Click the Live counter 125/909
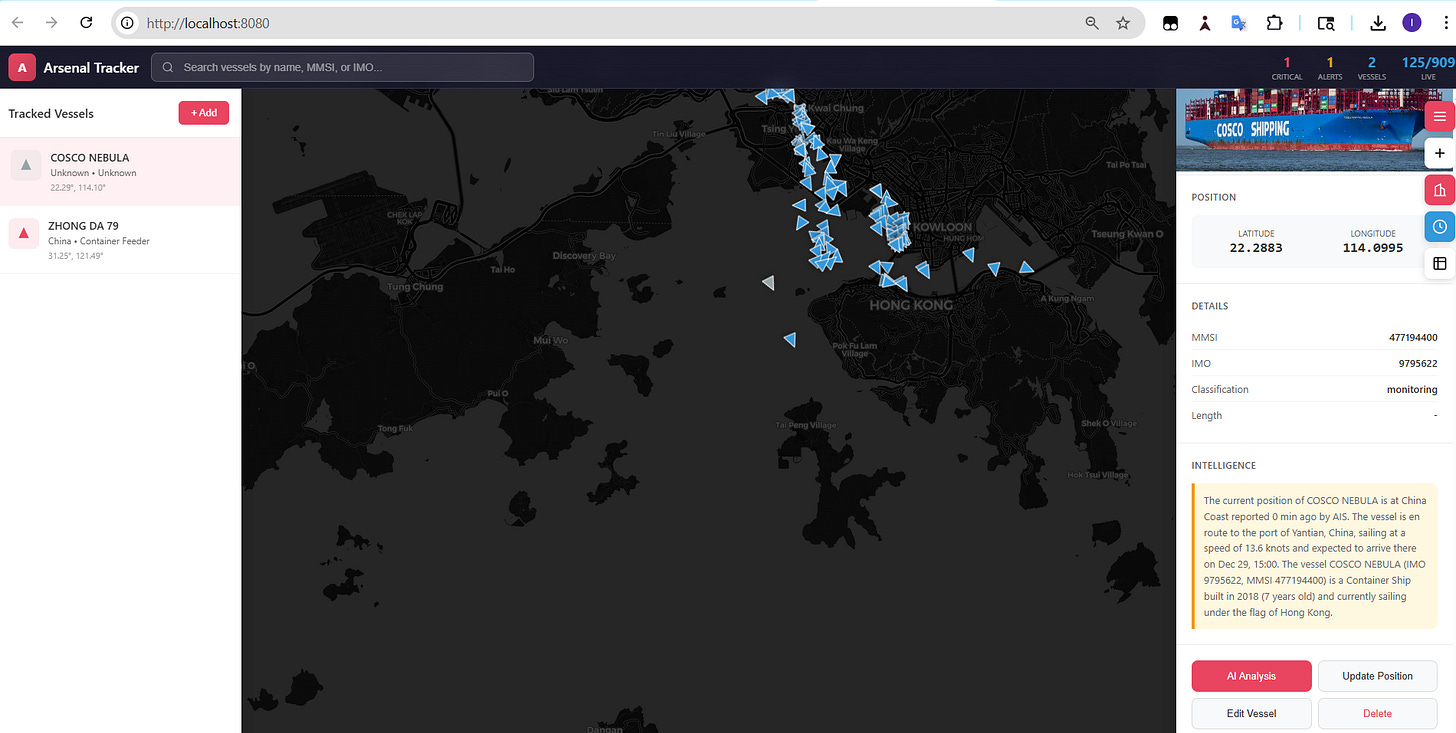The height and width of the screenshot is (733, 1456). [x=1428, y=68]
